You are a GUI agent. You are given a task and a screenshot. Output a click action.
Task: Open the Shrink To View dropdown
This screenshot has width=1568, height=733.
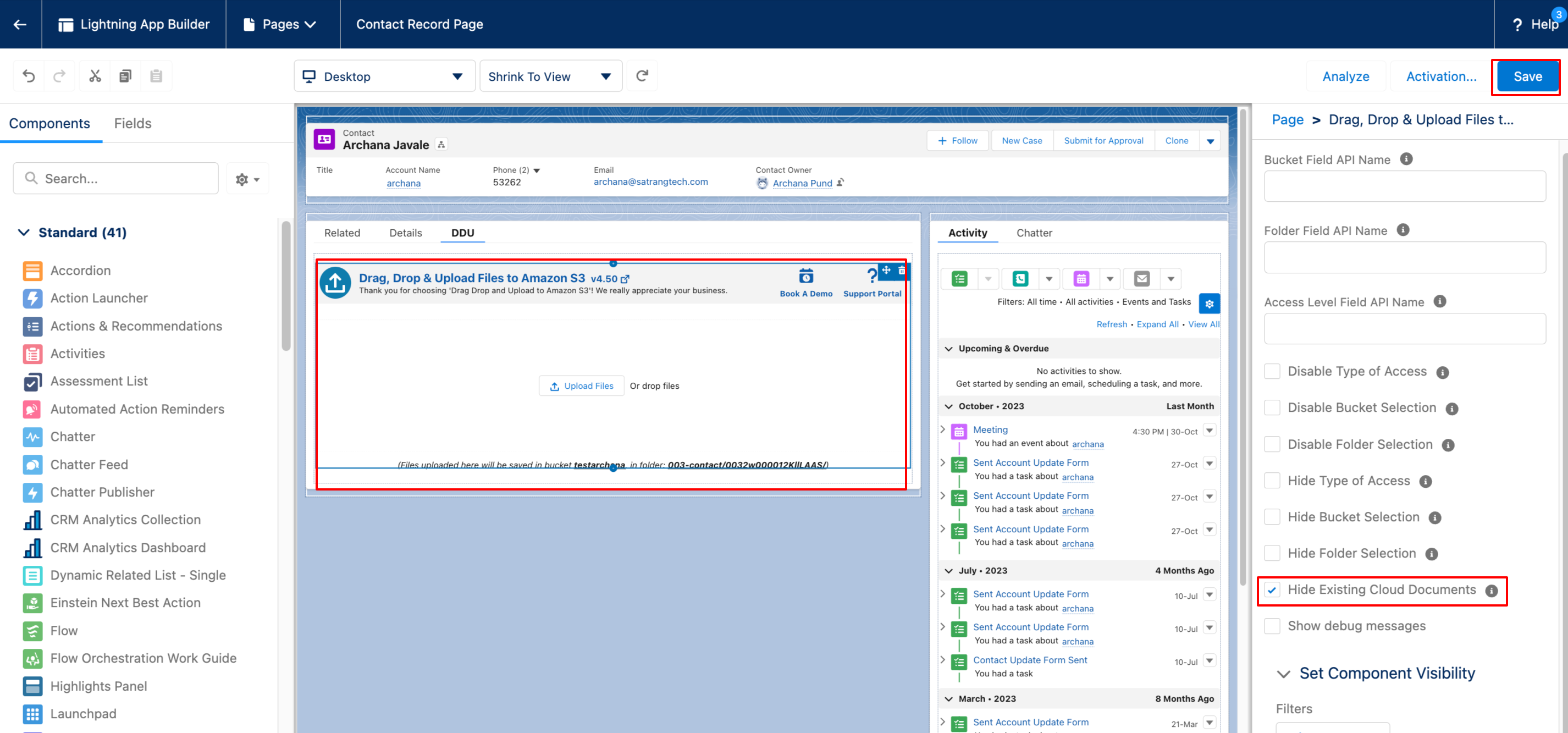point(550,76)
